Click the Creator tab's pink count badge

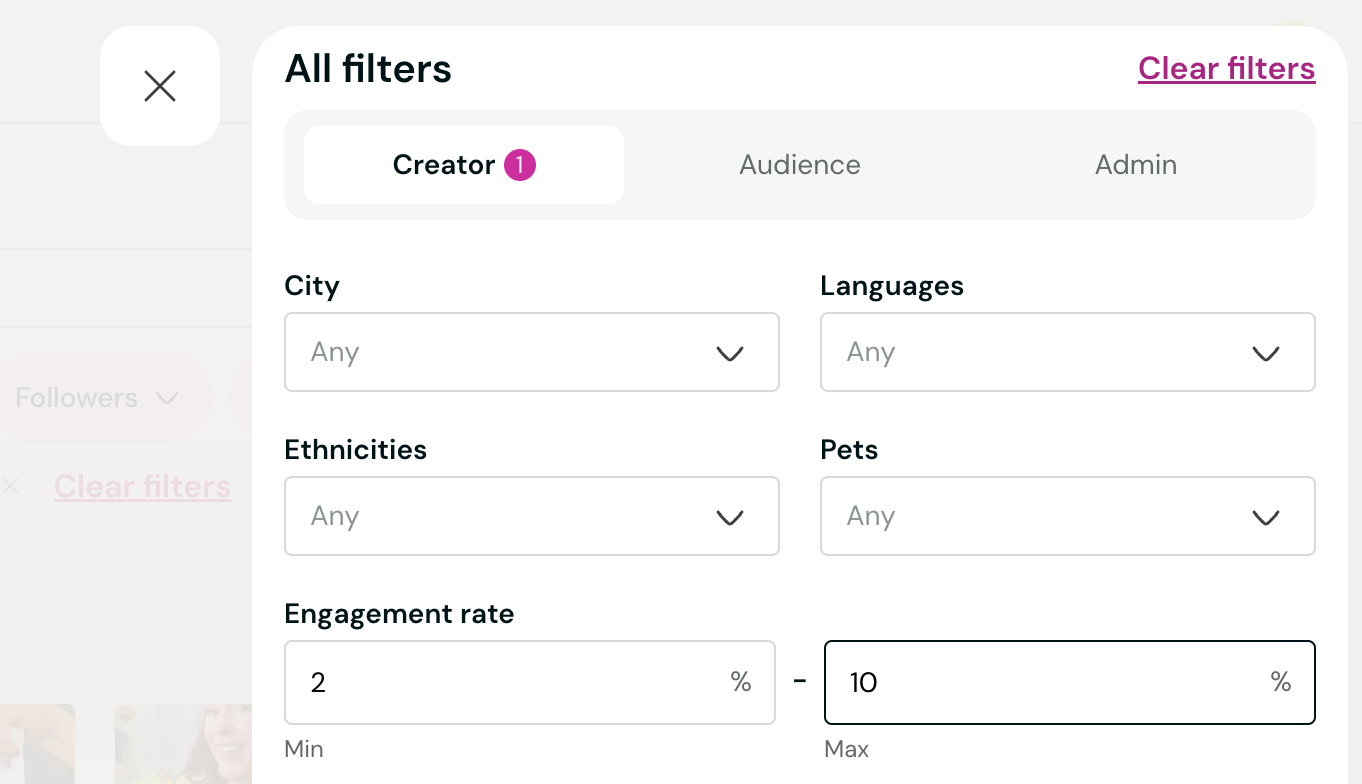click(x=520, y=165)
